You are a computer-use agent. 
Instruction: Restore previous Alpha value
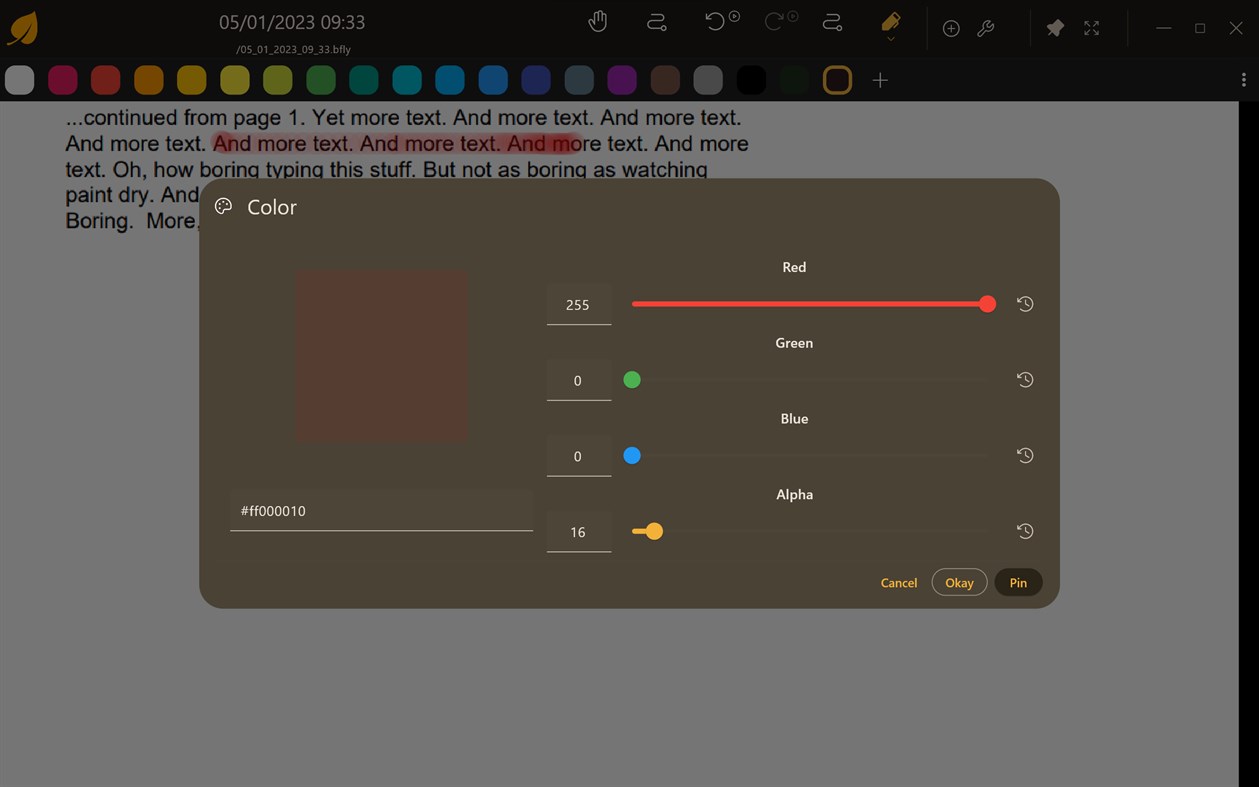(1024, 531)
